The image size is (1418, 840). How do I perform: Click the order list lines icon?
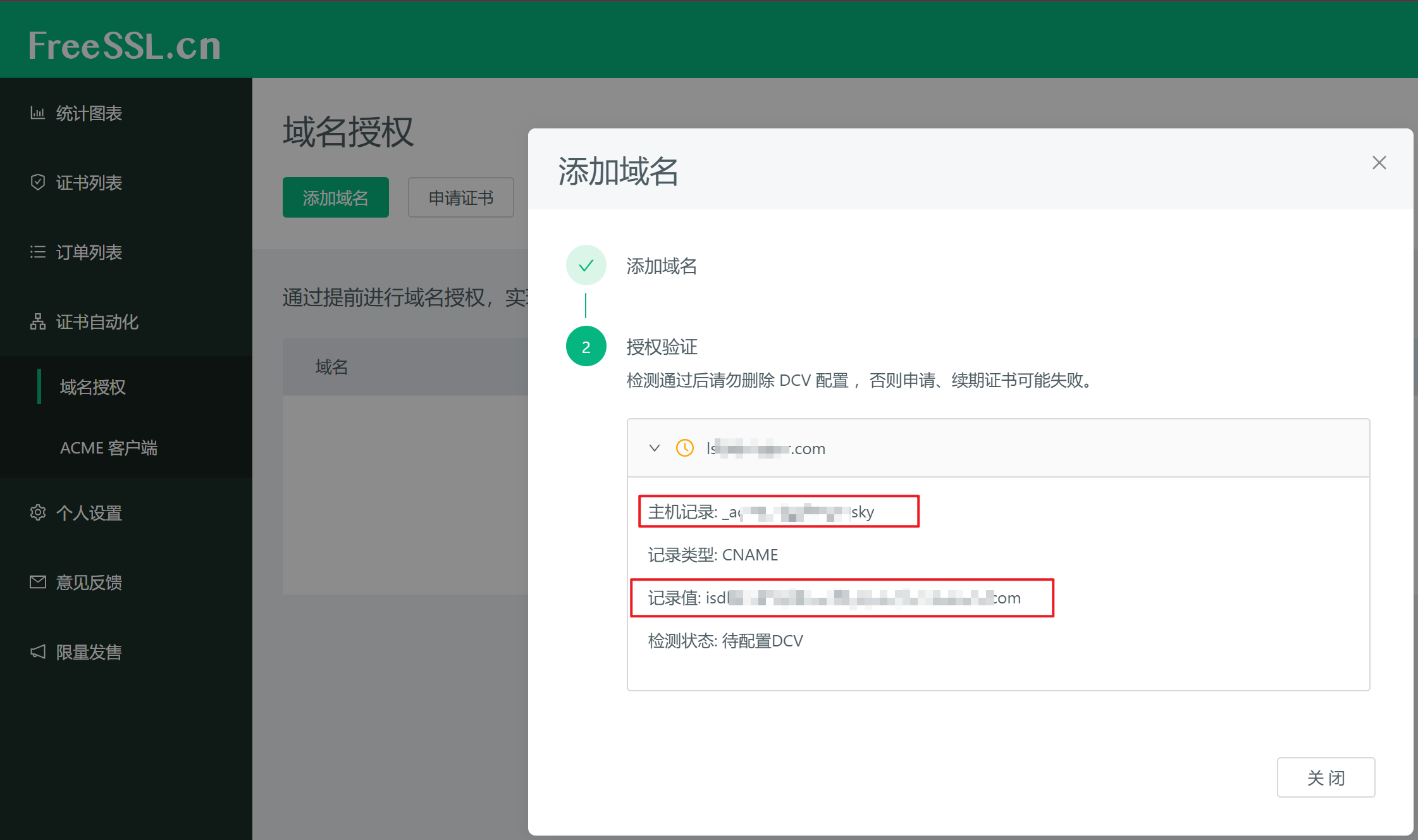click(37, 252)
